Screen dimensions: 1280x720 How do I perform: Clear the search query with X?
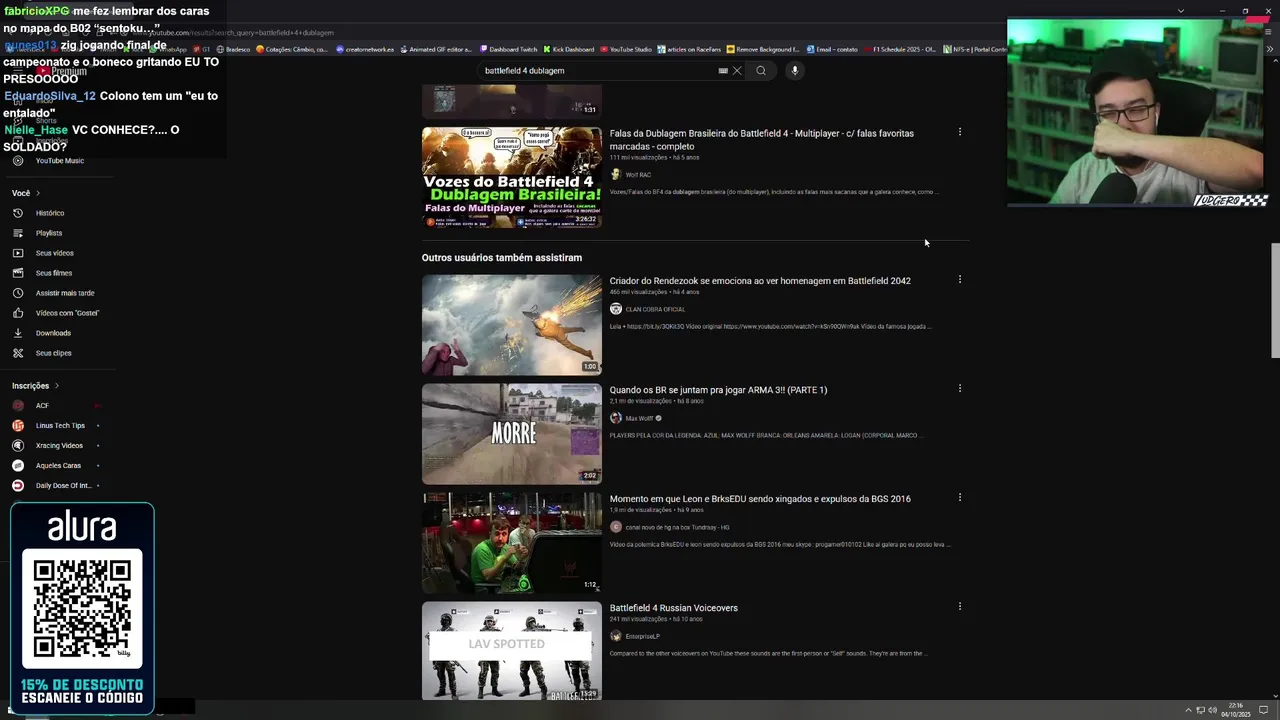click(x=737, y=71)
